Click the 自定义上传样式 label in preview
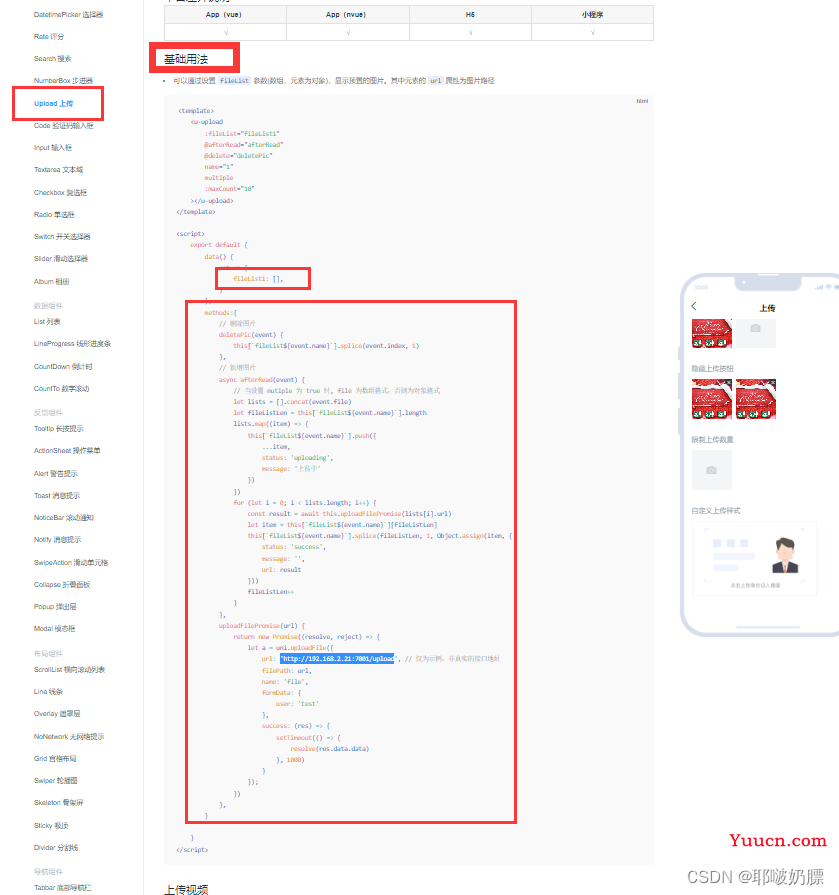839x895 pixels. click(716, 511)
